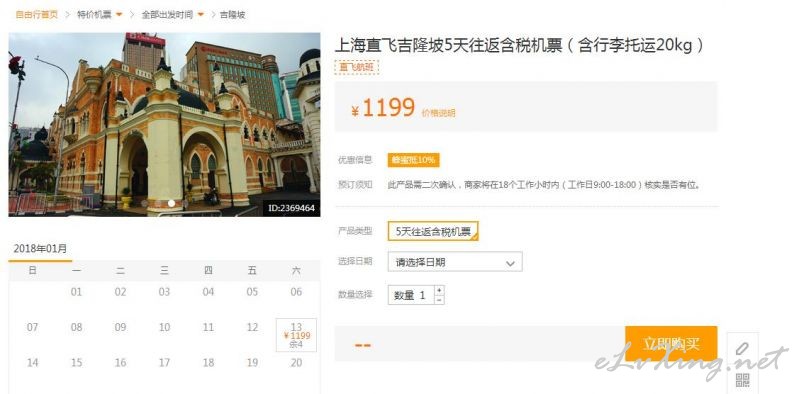Click the 预订须知 booking notice text
This screenshot has height=394, width=799.
click(355, 185)
